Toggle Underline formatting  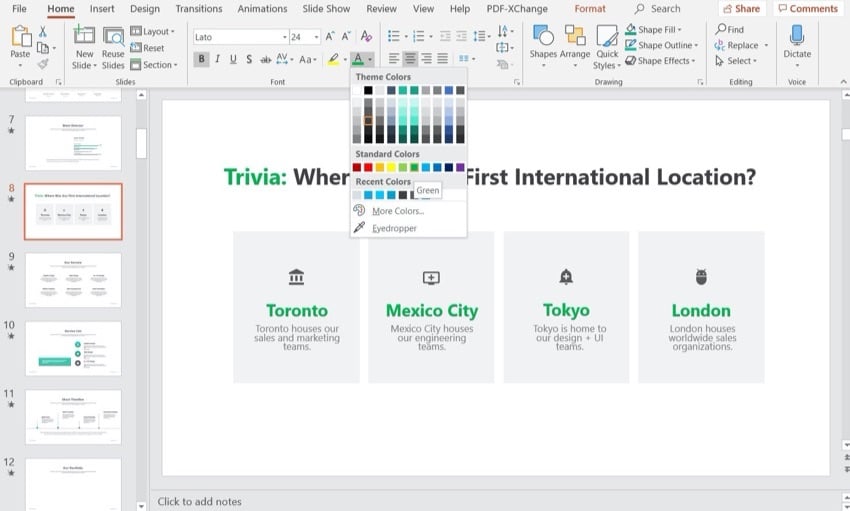tap(234, 59)
